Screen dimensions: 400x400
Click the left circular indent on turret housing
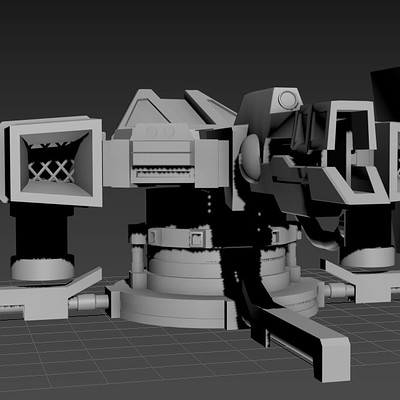pos(151,132)
